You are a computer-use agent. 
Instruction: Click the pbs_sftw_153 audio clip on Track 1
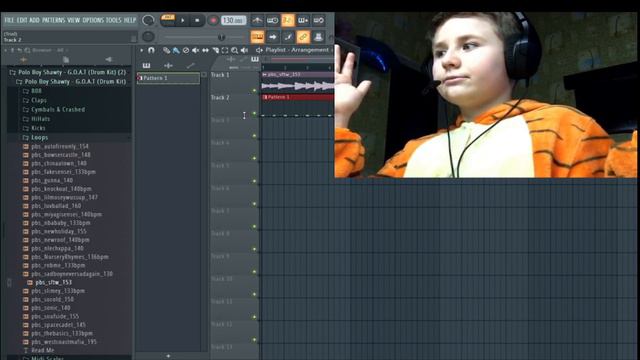(298, 82)
